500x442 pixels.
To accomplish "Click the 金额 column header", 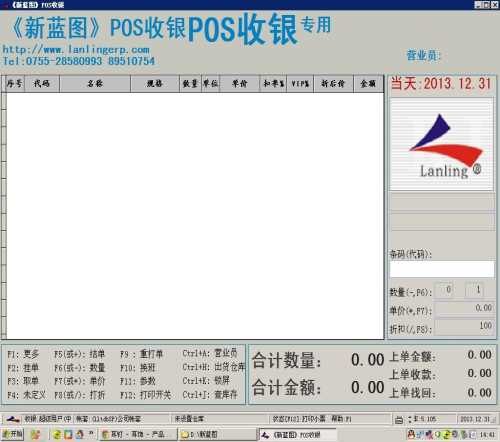I will (x=368, y=84).
